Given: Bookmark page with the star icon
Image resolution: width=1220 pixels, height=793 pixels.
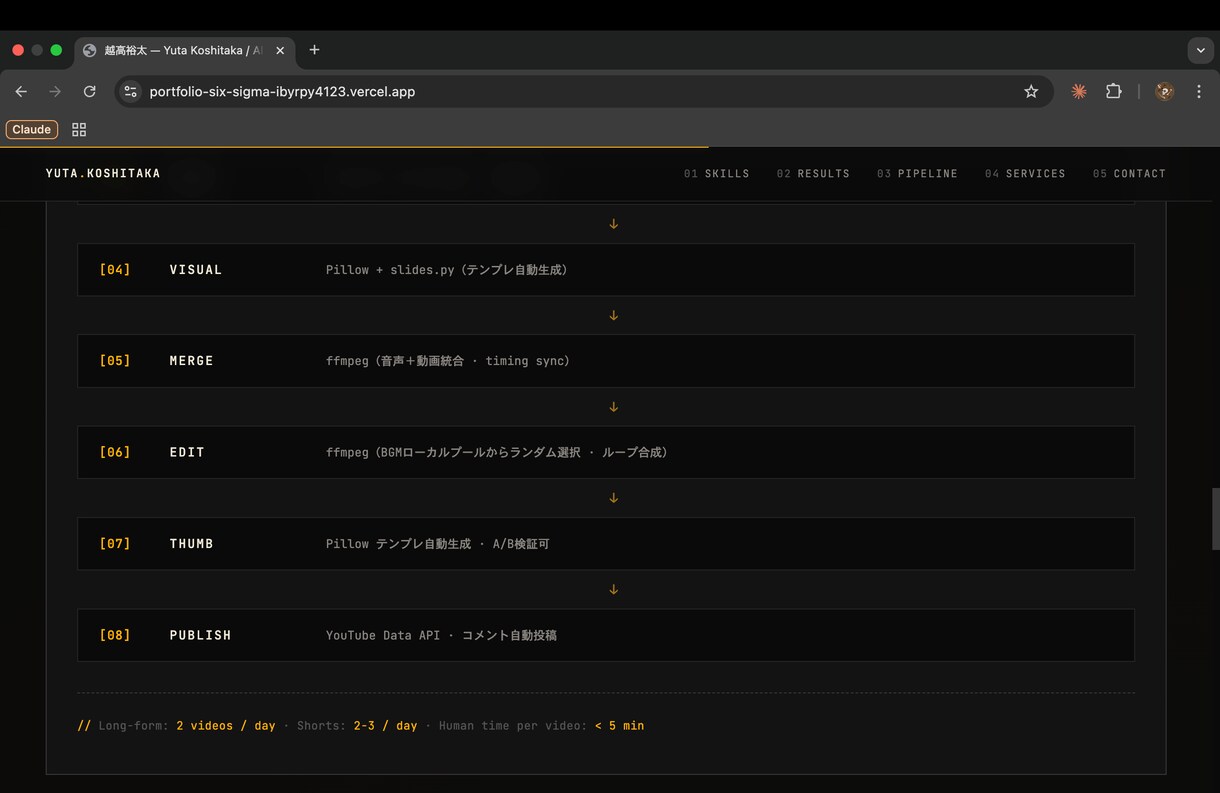Looking at the screenshot, I should coord(1031,91).
